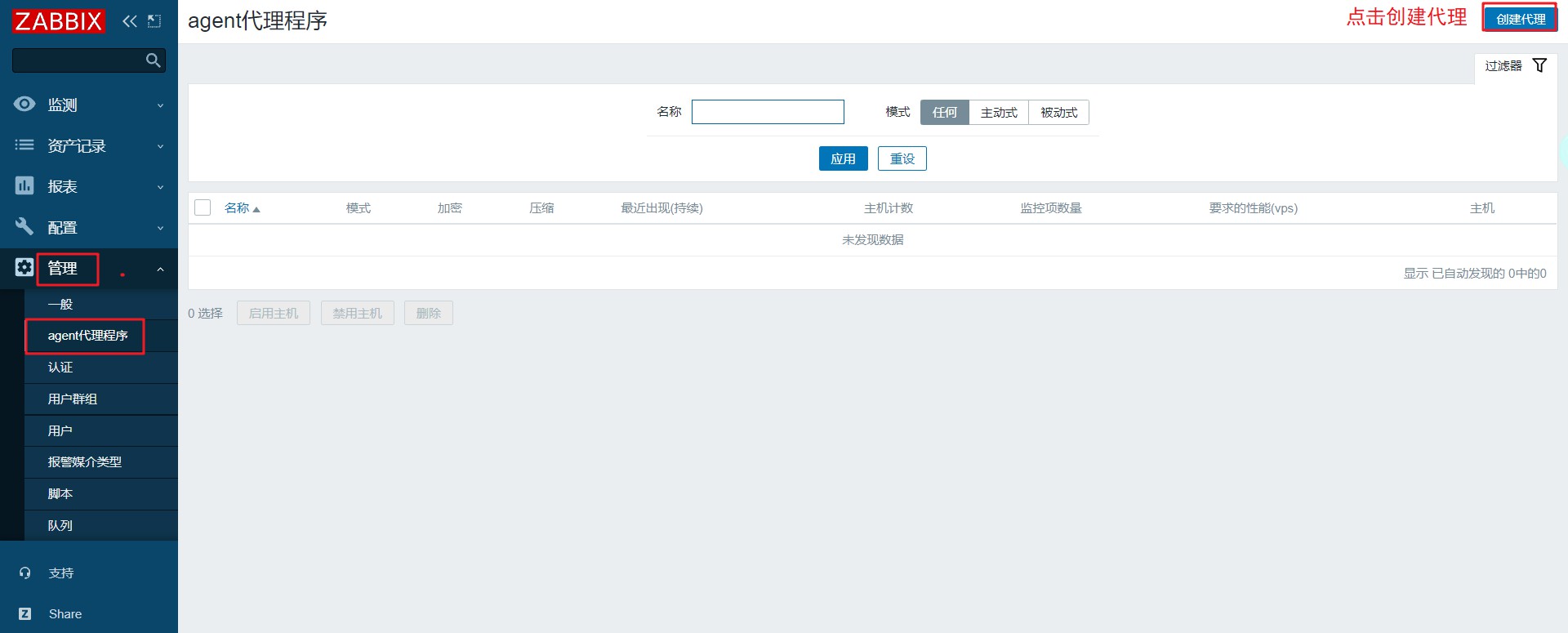Click the support headset icon

[x=25, y=573]
